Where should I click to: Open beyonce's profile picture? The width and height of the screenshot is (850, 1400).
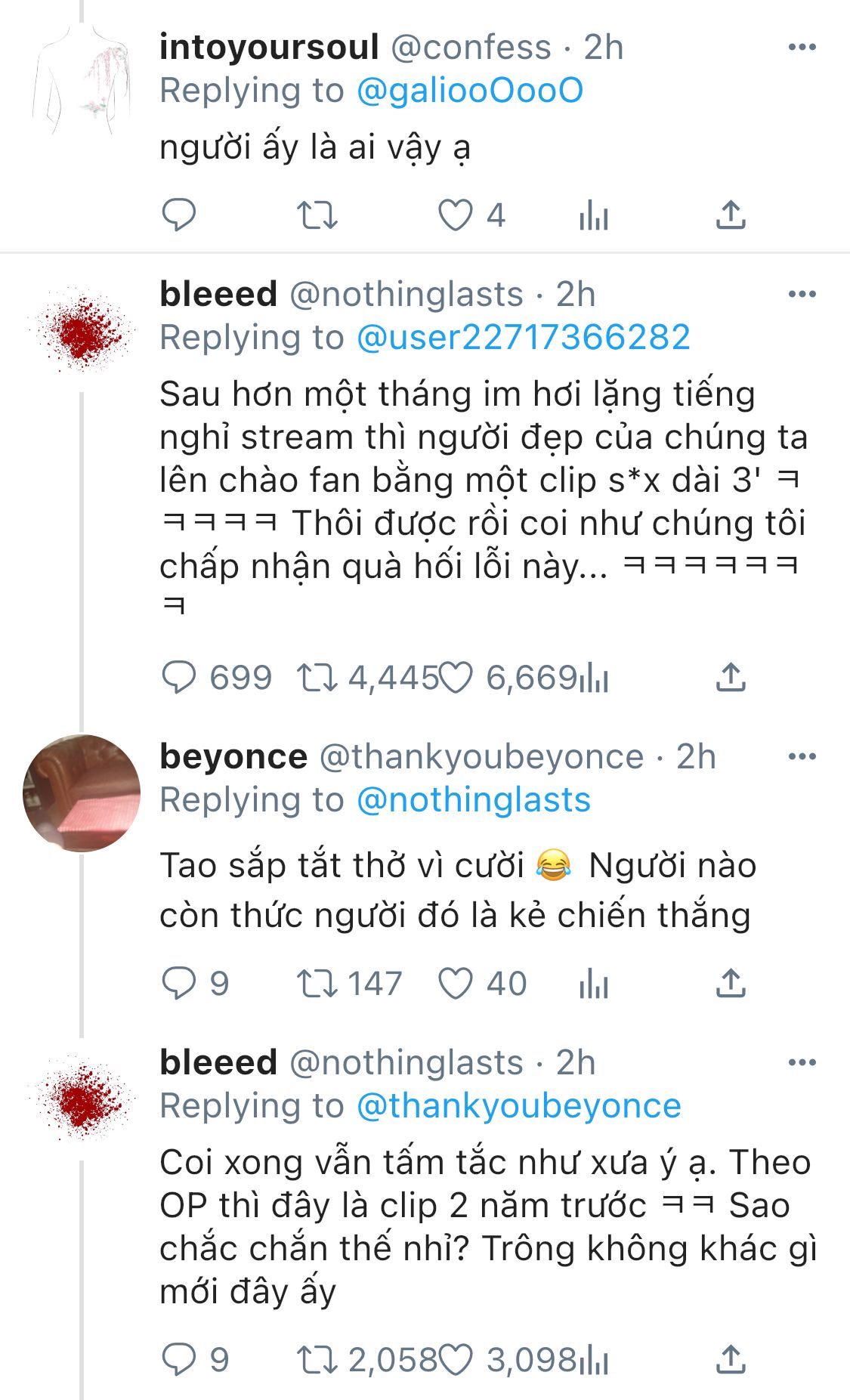pos(82,793)
